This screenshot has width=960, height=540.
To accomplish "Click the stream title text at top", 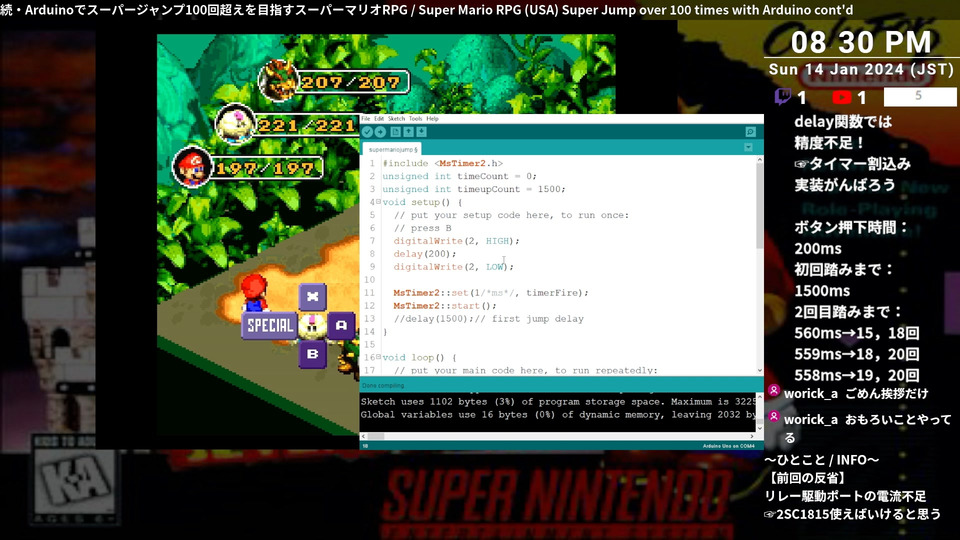I will click(x=427, y=10).
